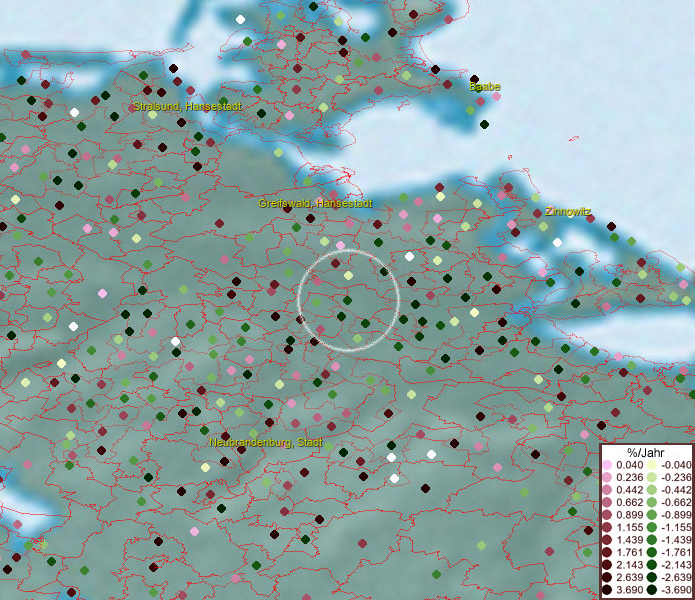Click the legend value text -2.639
Image resolution: width=695 pixels, height=600 pixels.
676,577
